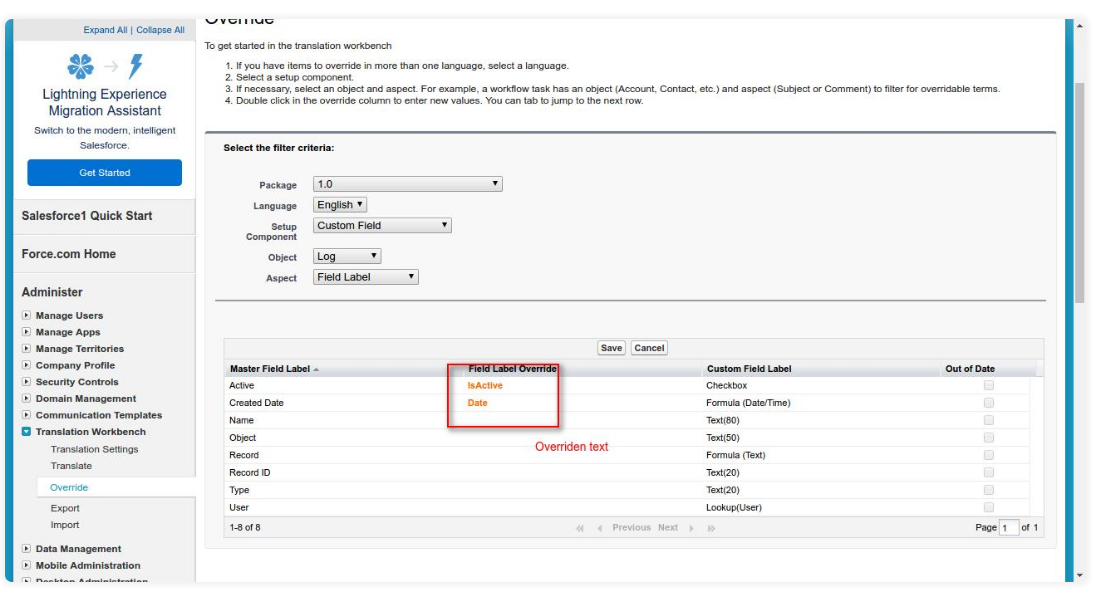Screen dimensions: 1117x609
Task: Click the Date override cell
Action: [477, 403]
